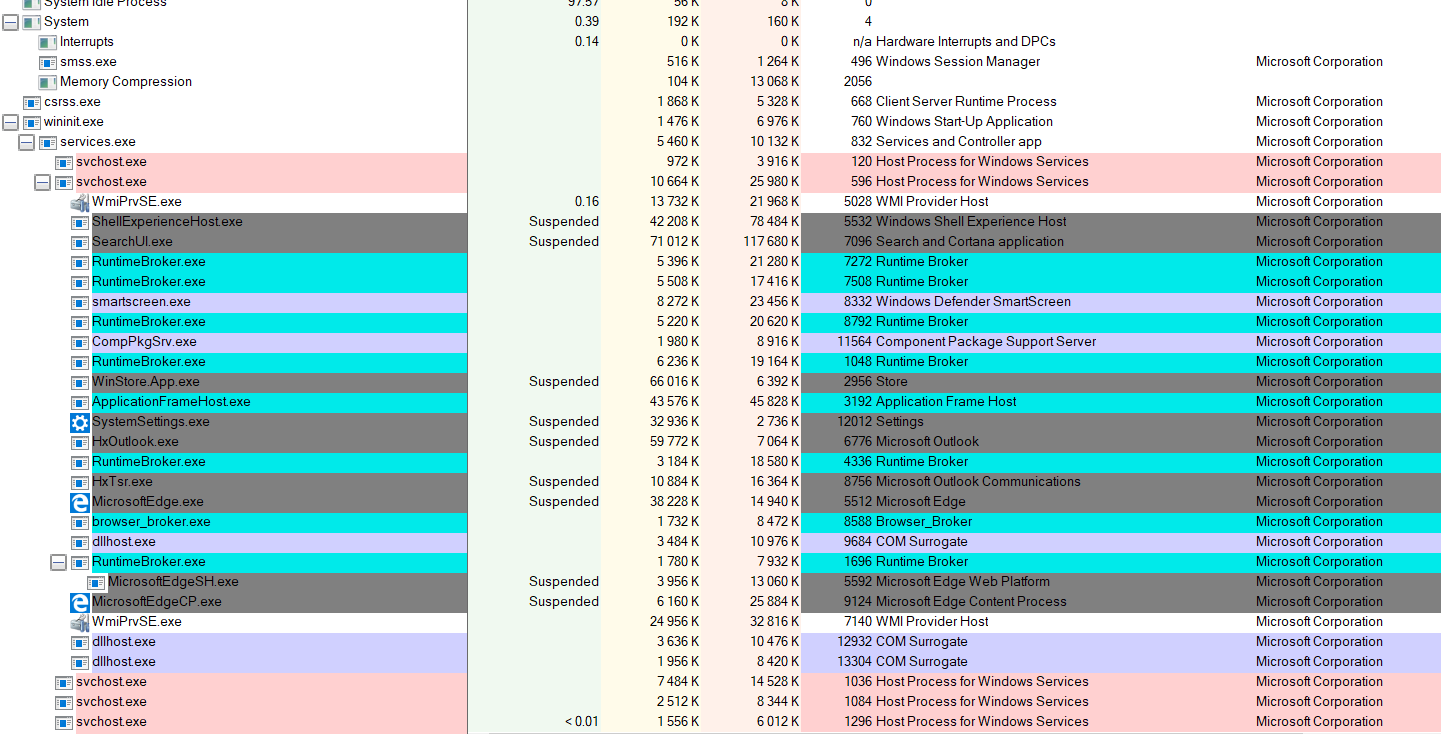This screenshot has width=1441, height=734.
Task: Click the WmiPrvSE.exe icon for PID 5028
Action: click(x=80, y=202)
